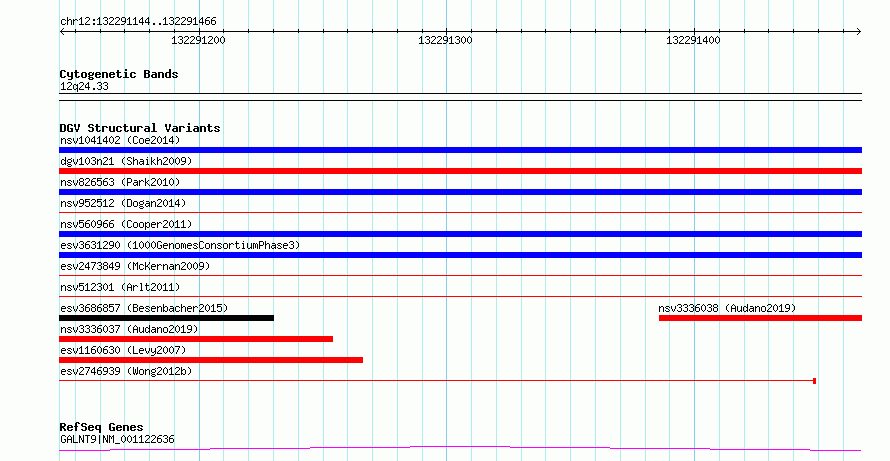
Task: Click the 132291200 ruler position label
Action: (x=198, y=40)
